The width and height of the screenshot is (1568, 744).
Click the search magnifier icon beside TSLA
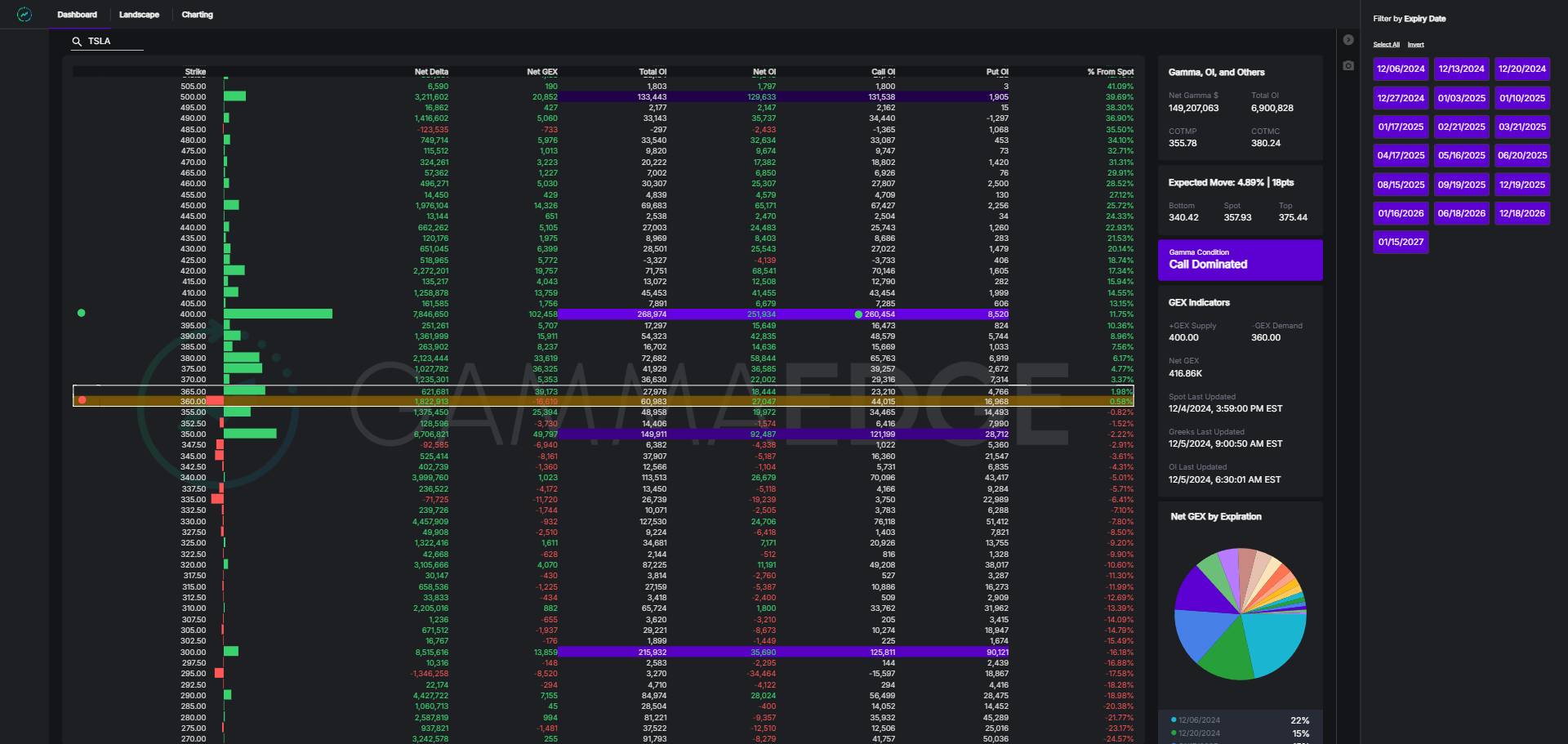(77, 41)
